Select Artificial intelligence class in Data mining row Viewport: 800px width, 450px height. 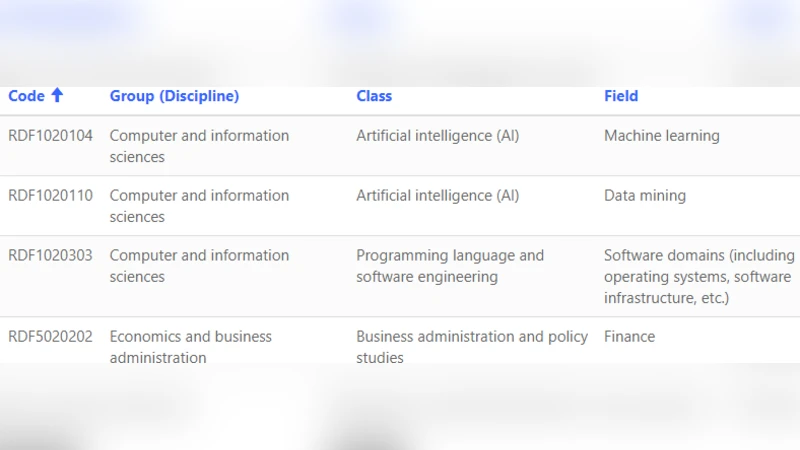[437, 196]
